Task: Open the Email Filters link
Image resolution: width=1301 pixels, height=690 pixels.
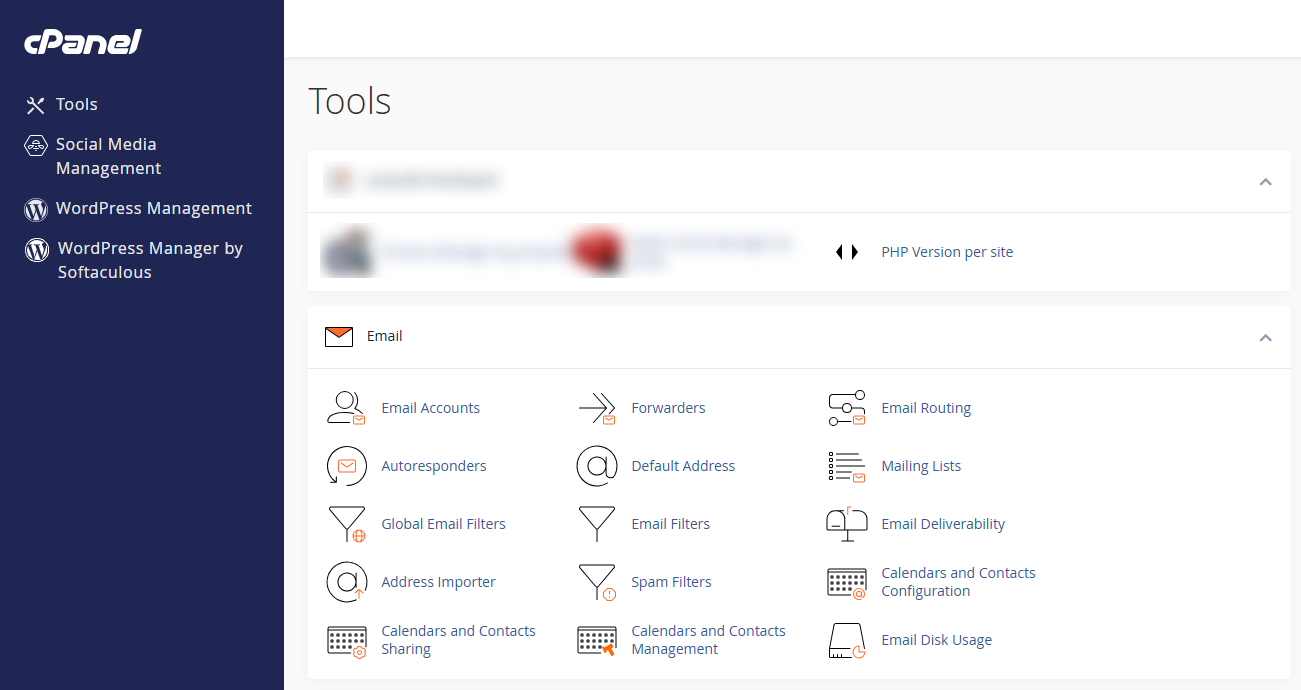Action: click(671, 524)
